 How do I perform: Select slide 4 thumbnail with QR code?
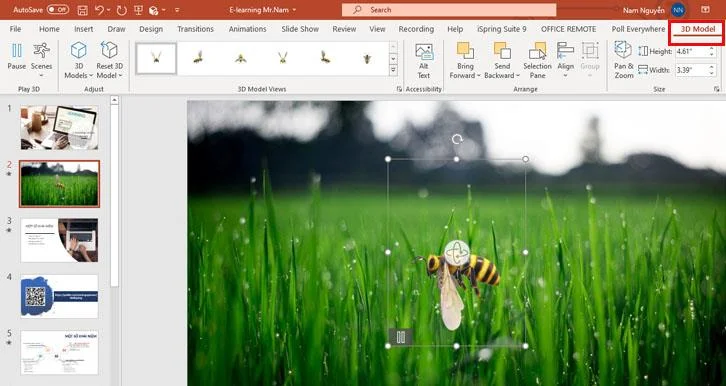click(x=59, y=296)
